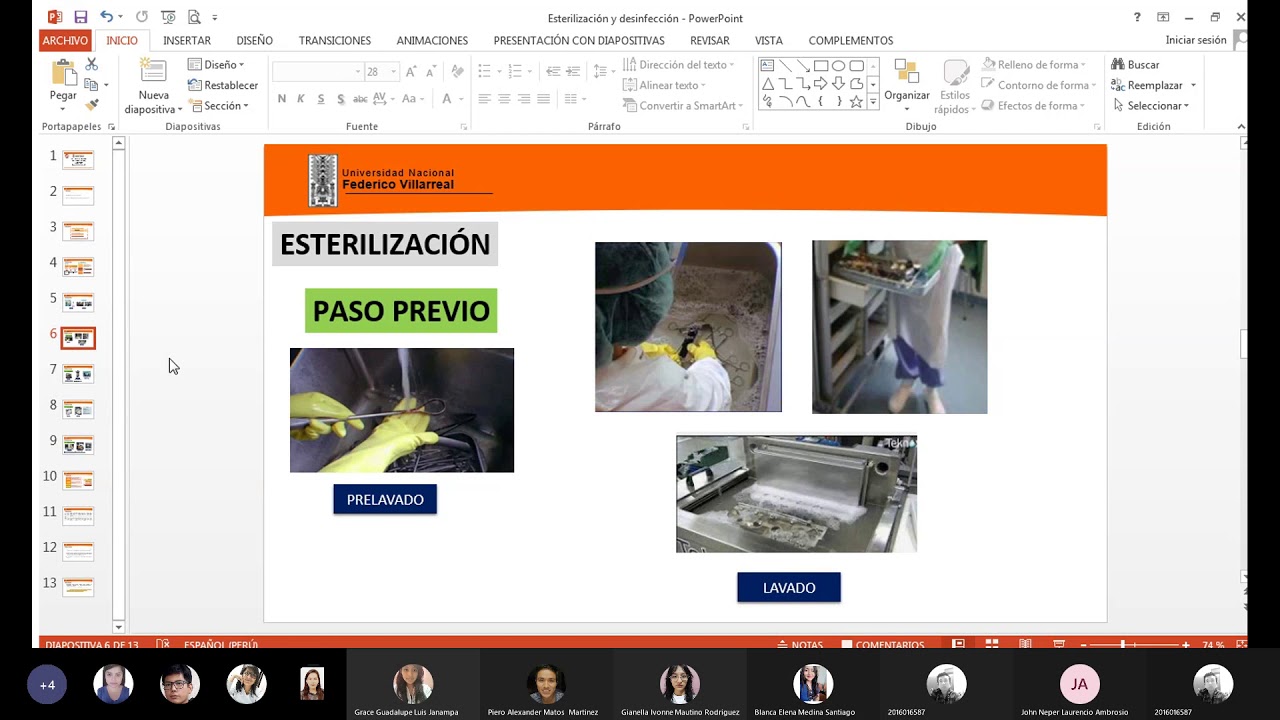
Task: Switch to DISEÑO tab
Action: (255, 40)
